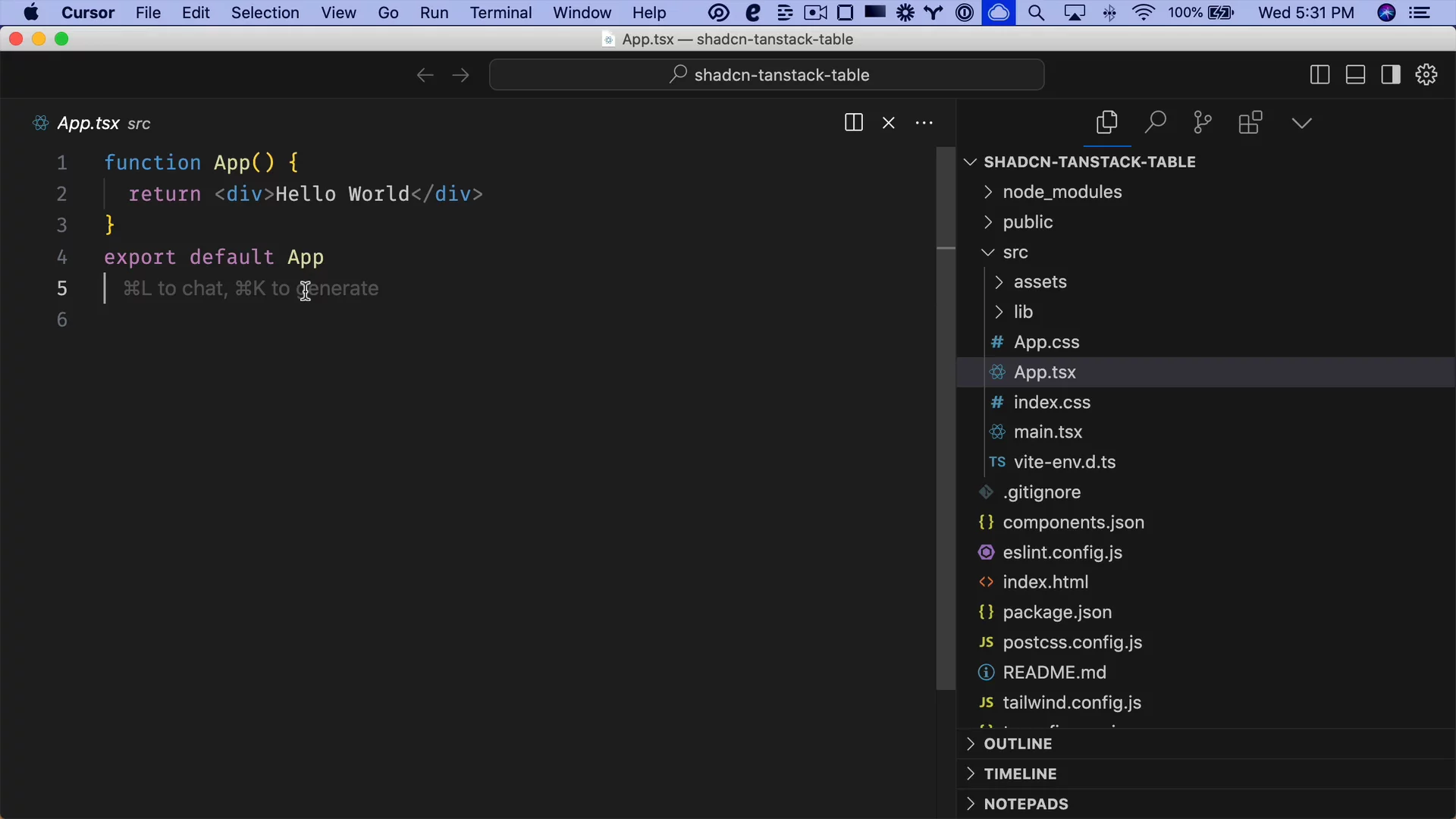This screenshot has height=819, width=1456.
Task: Click the navigate back arrow
Action: [x=425, y=75]
